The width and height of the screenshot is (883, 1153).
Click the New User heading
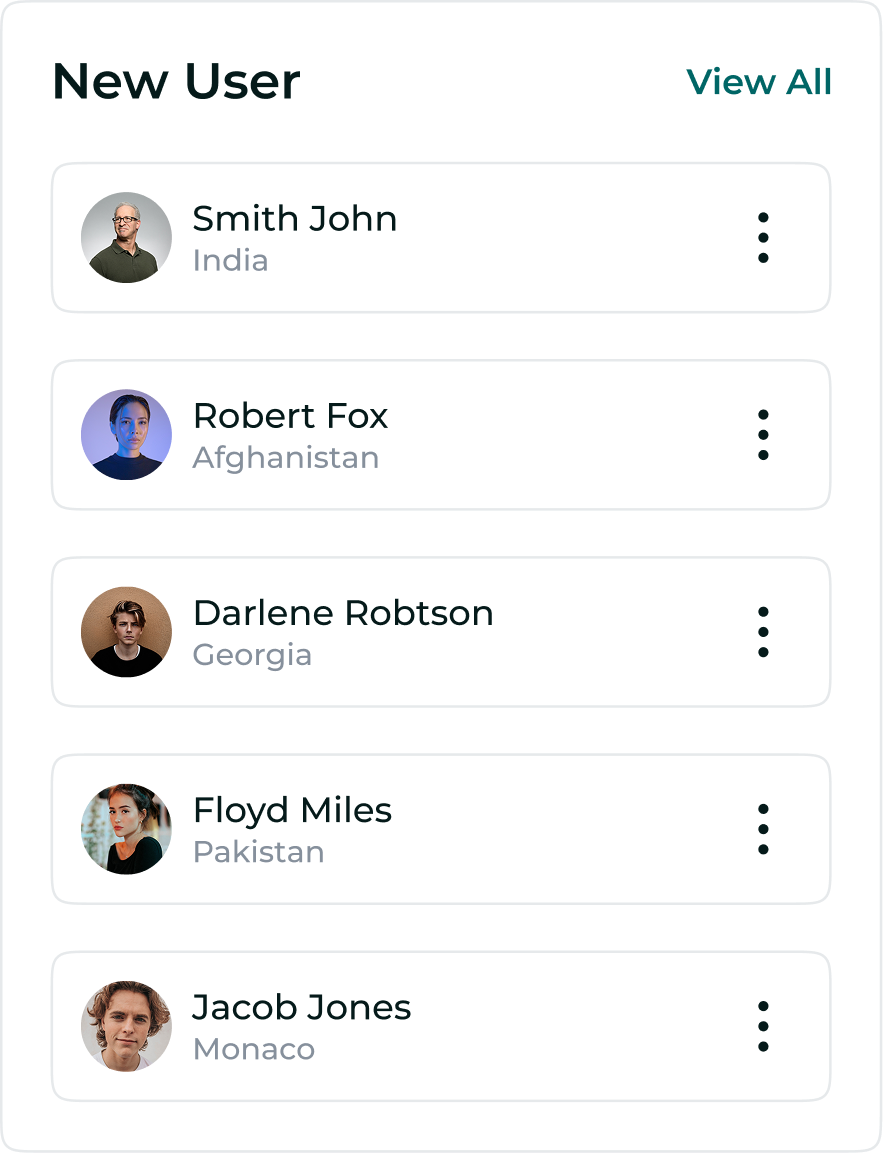pos(176,82)
